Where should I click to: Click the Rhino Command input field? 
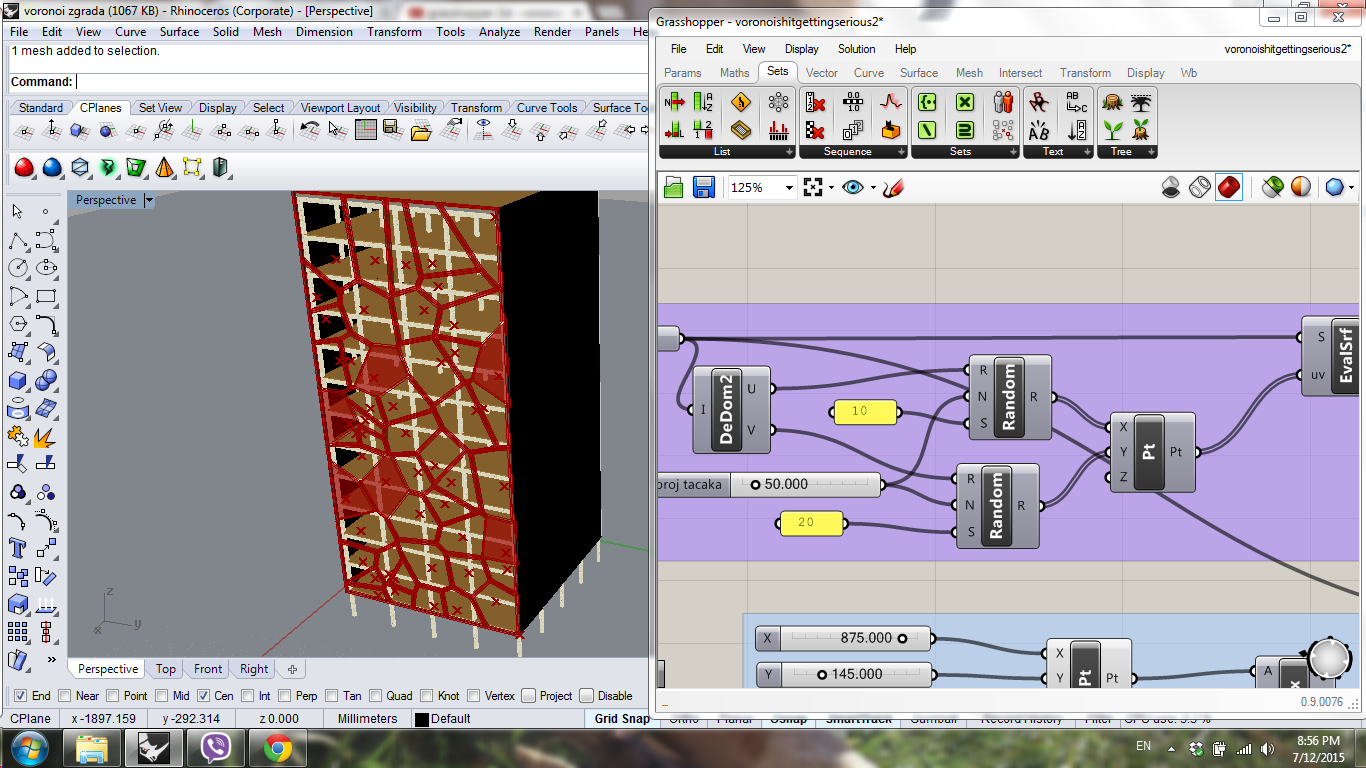click(x=362, y=82)
